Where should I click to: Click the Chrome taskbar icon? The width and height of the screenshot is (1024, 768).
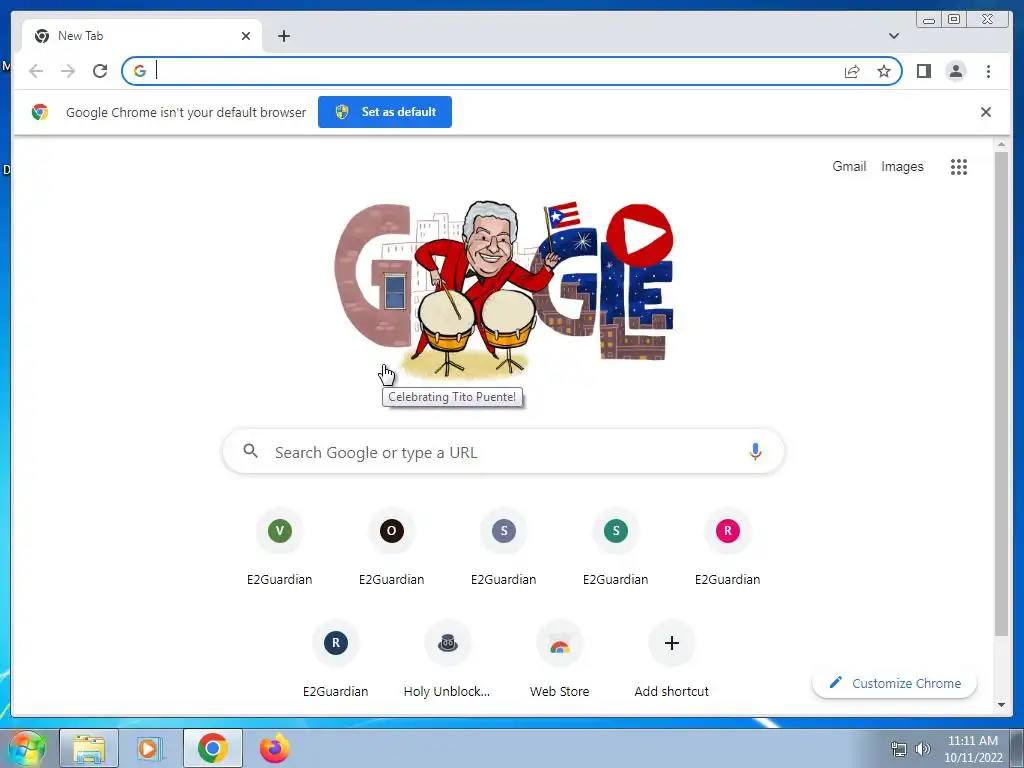pyautogui.click(x=213, y=748)
